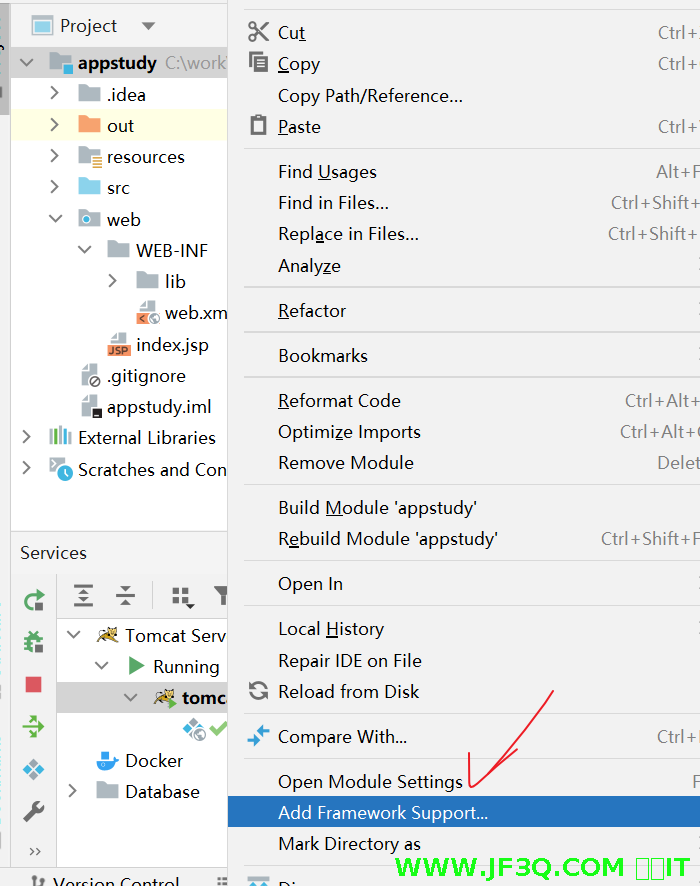Expand the External Libraries node
Viewport: 700px width, 886px height.
(27, 437)
